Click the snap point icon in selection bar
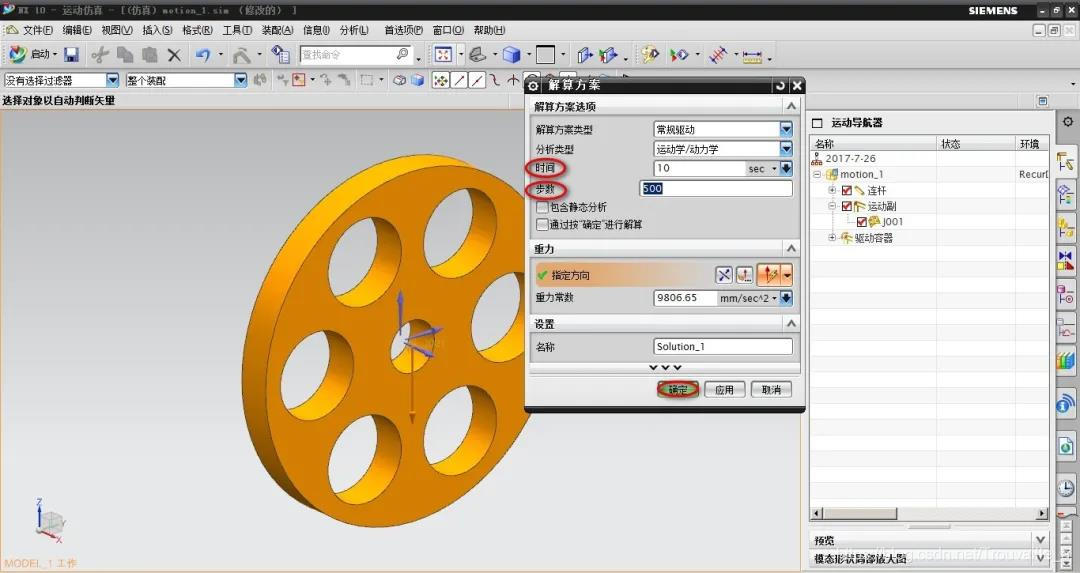Screen dimensions: 1080x573 pos(440,81)
